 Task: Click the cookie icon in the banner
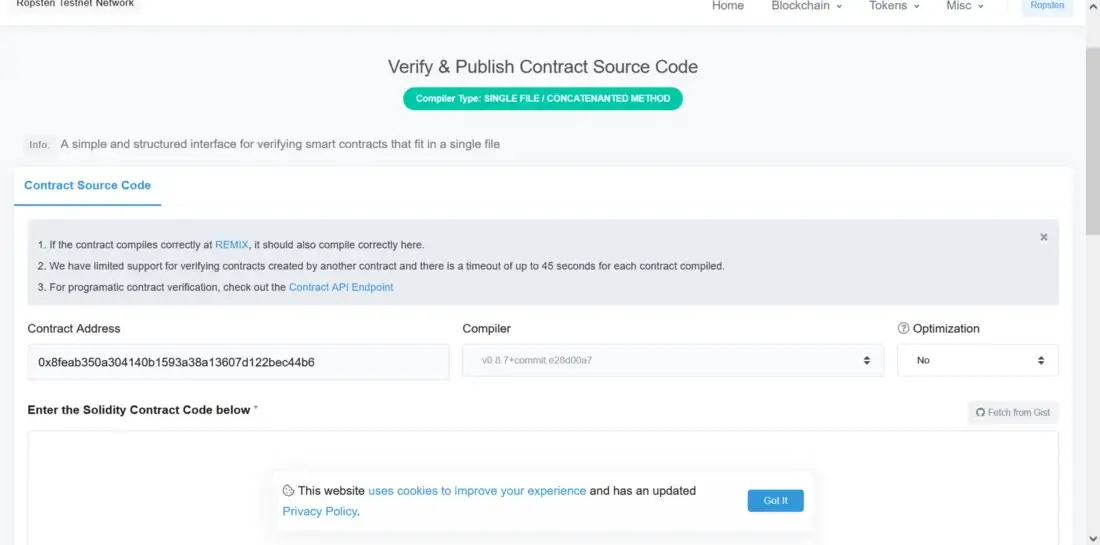(x=288, y=491)
